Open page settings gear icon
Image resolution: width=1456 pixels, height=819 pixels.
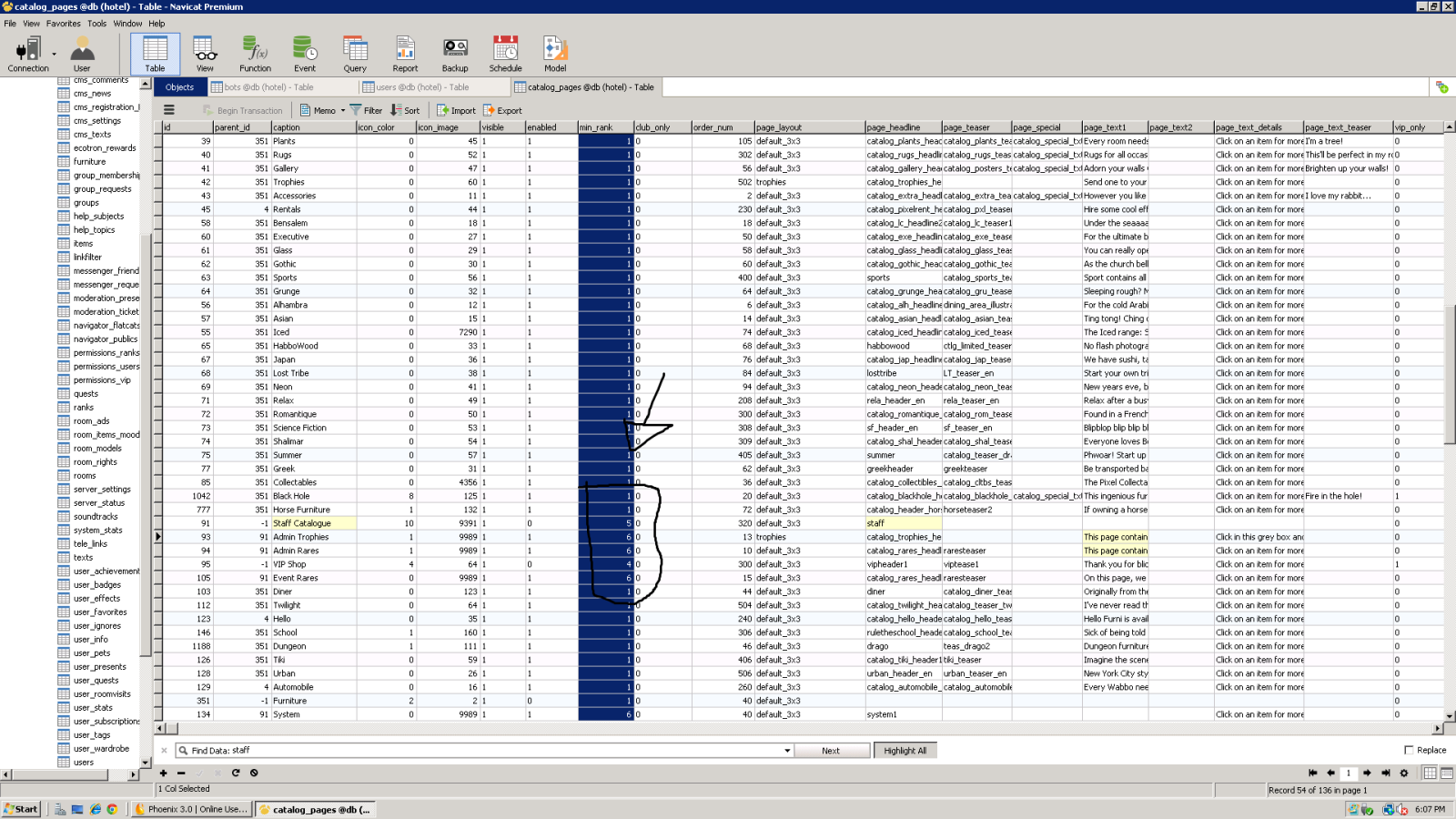coord(1404,773)
